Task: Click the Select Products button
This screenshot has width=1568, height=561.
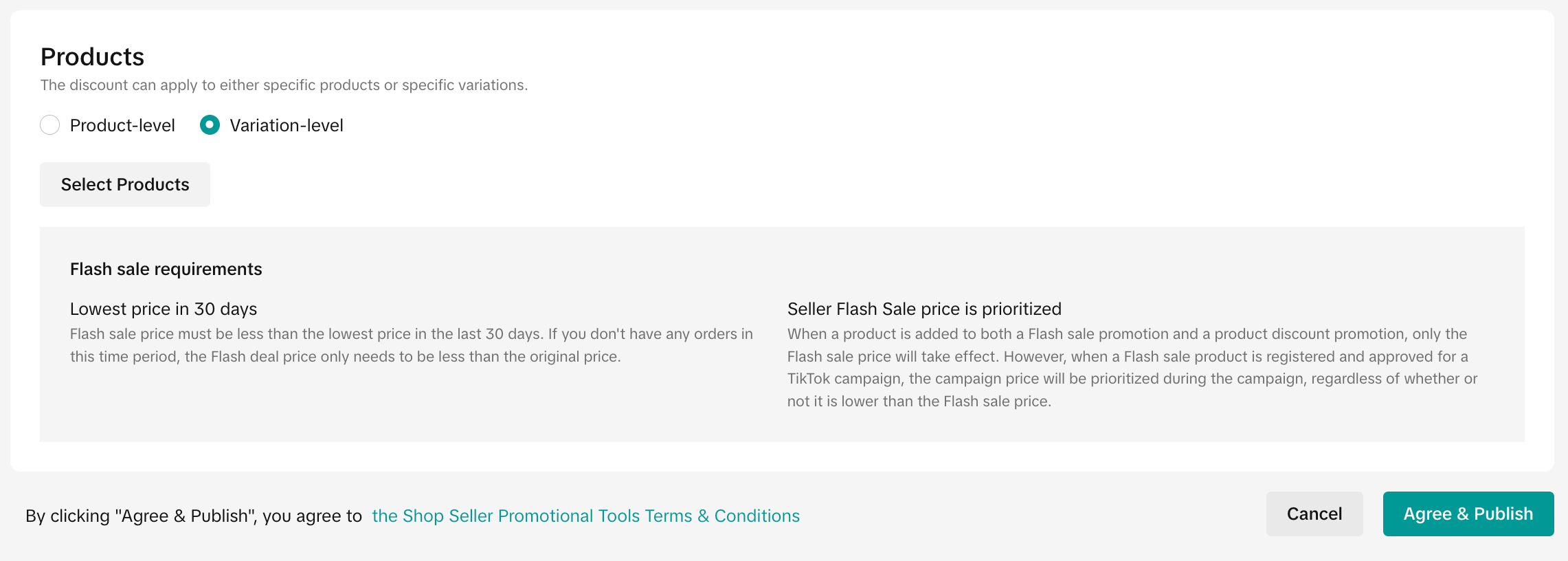Action: (x=124, y=184)
